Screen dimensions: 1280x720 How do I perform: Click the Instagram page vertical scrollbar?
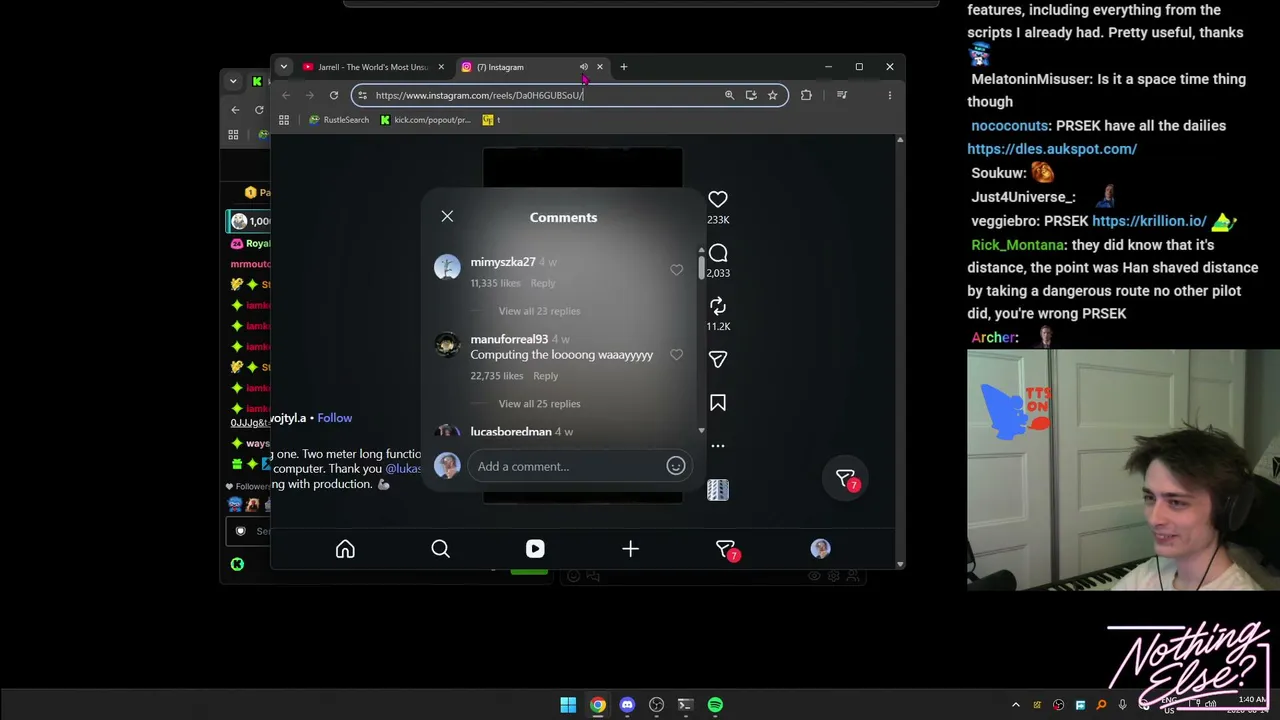point(900,351)
